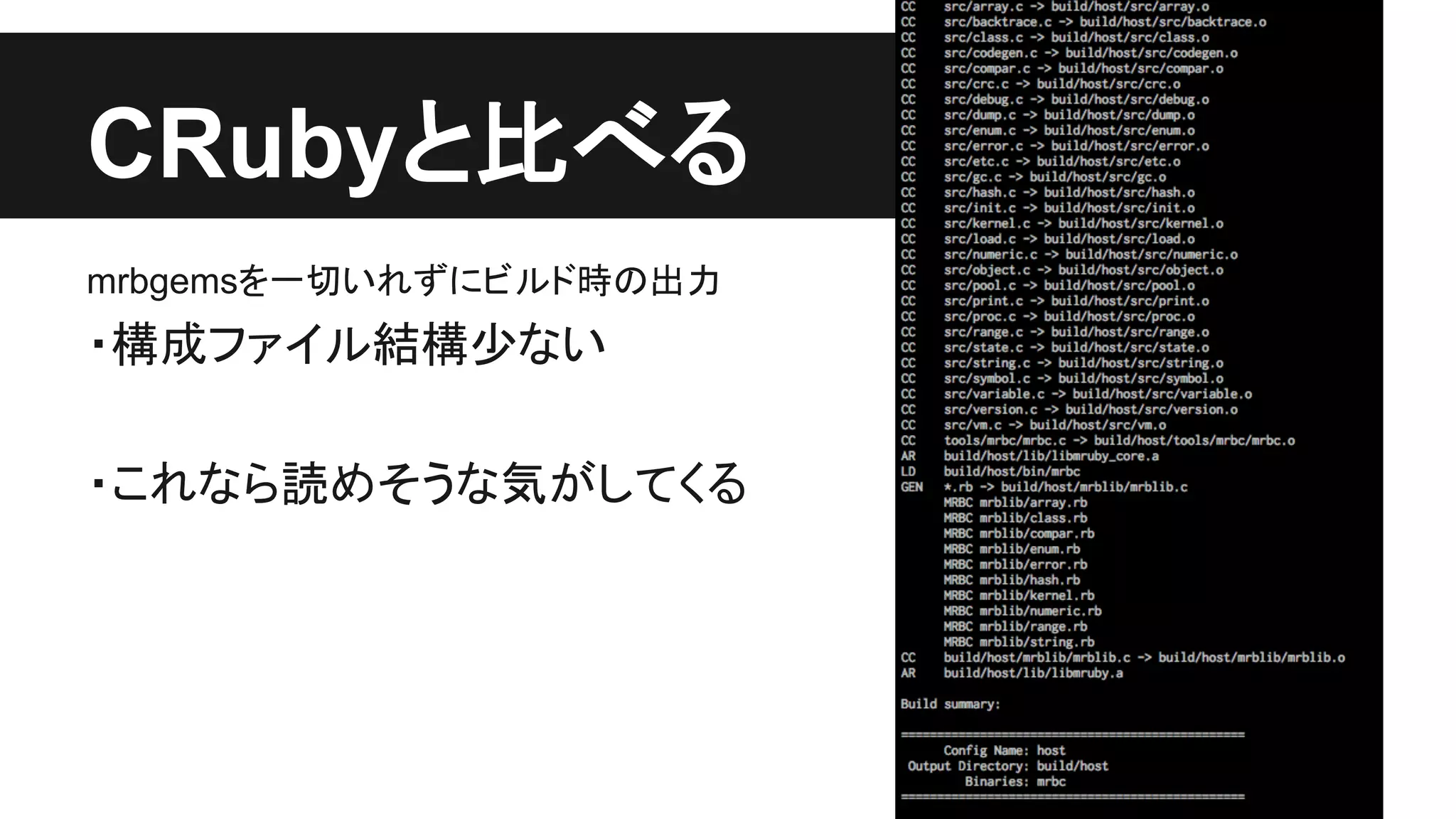Click the MRBC mrblib/enum.rb line
The image size is (1456, 819).
pos(1012,549)
